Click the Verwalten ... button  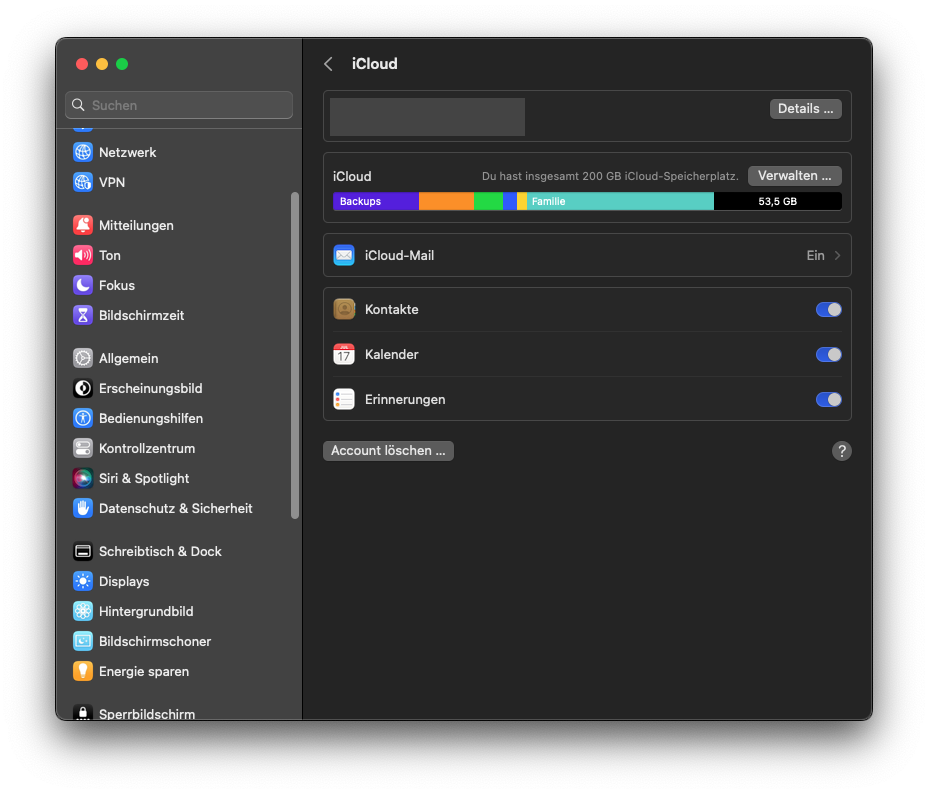pyautogui.click(x=794, y=176)
